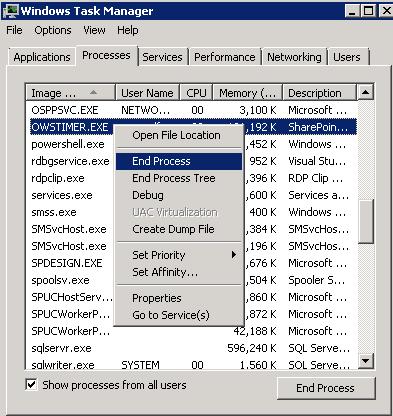Sort by User Name column header

pyautogui.click(x=147, y=93)
